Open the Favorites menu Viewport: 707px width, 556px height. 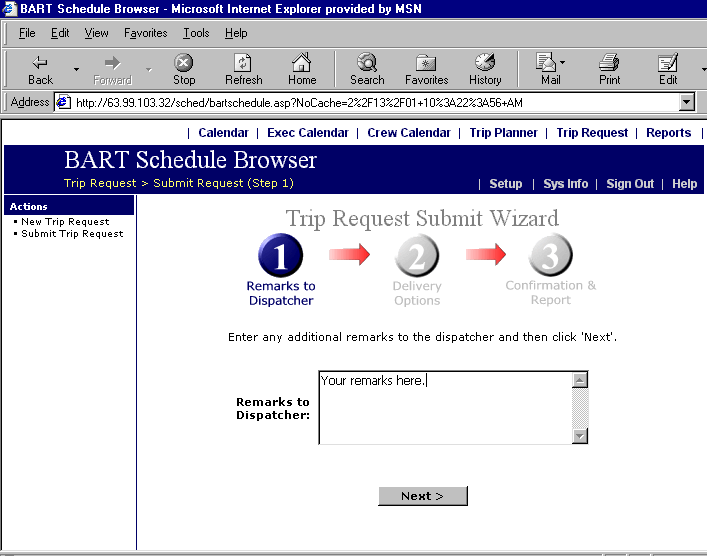146,33
